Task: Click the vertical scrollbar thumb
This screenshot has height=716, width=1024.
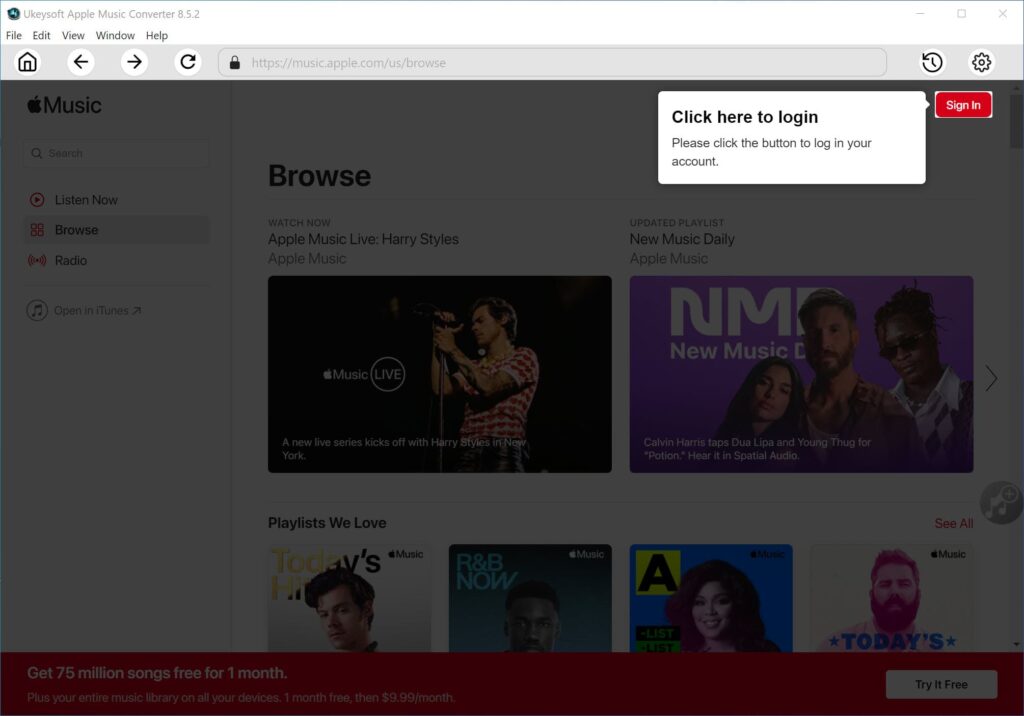Action: (x=1017, y=122)
